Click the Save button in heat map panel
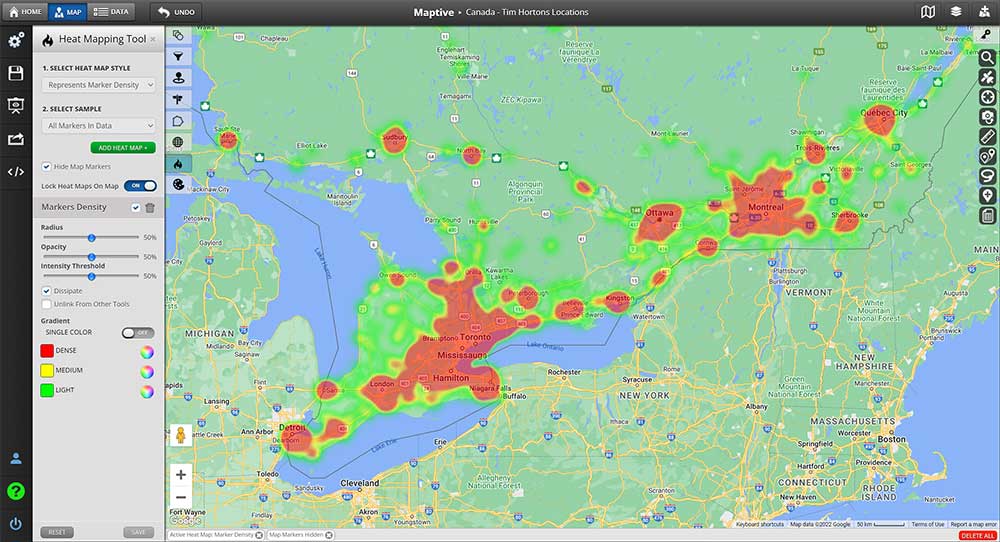 138,532
